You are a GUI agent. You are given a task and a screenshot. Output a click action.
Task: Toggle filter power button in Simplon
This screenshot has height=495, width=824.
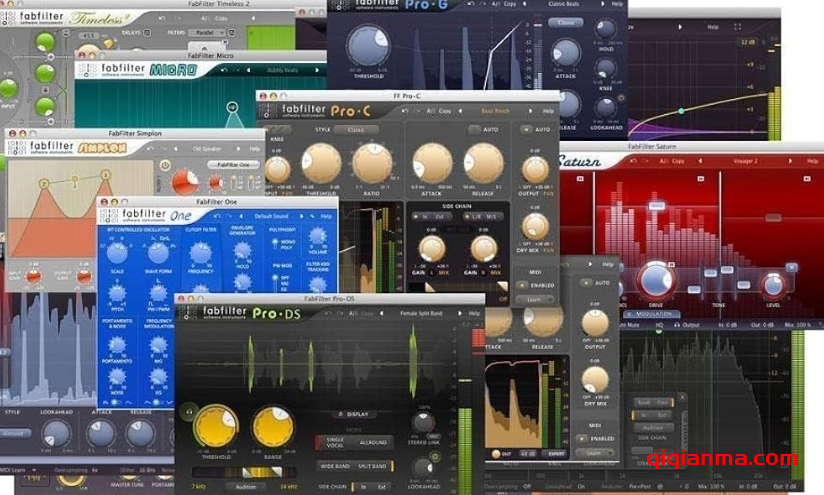pyautogui.click(x=165, y=165)
